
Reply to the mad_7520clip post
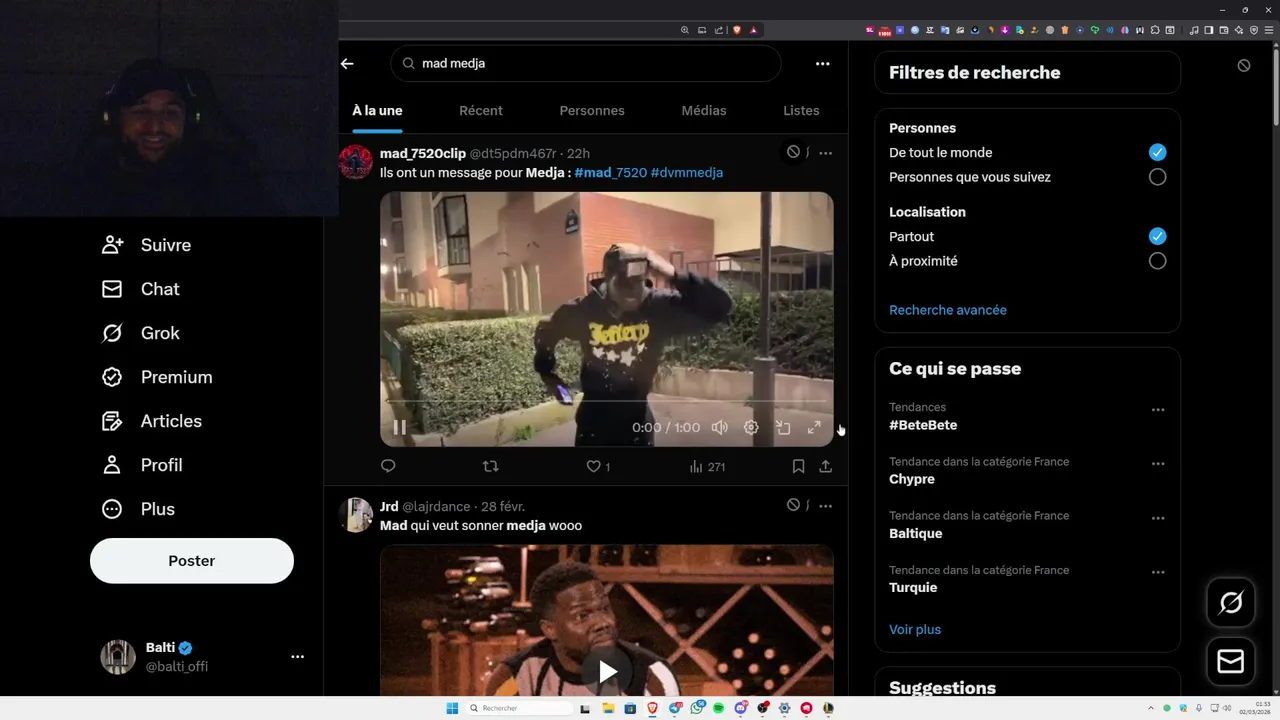388,466
